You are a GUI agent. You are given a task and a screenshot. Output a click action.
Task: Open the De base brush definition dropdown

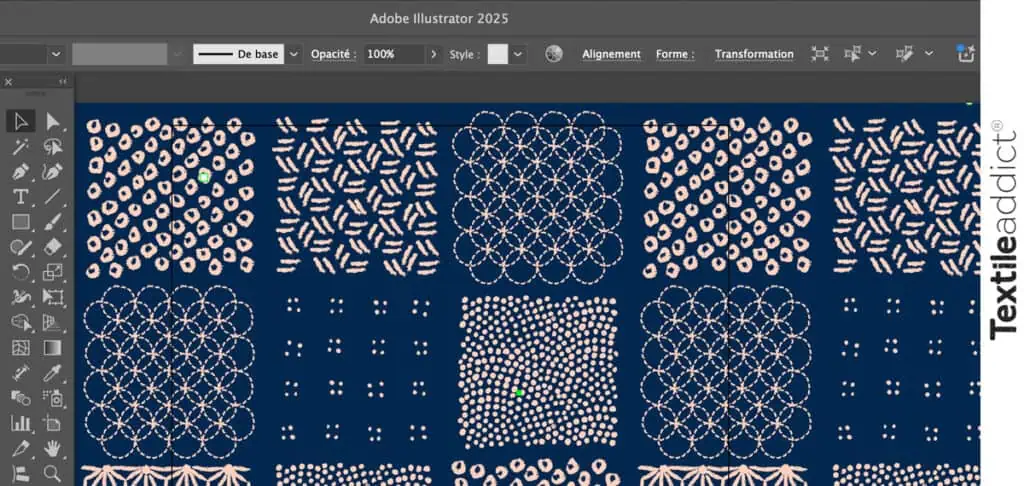[295, 54]
